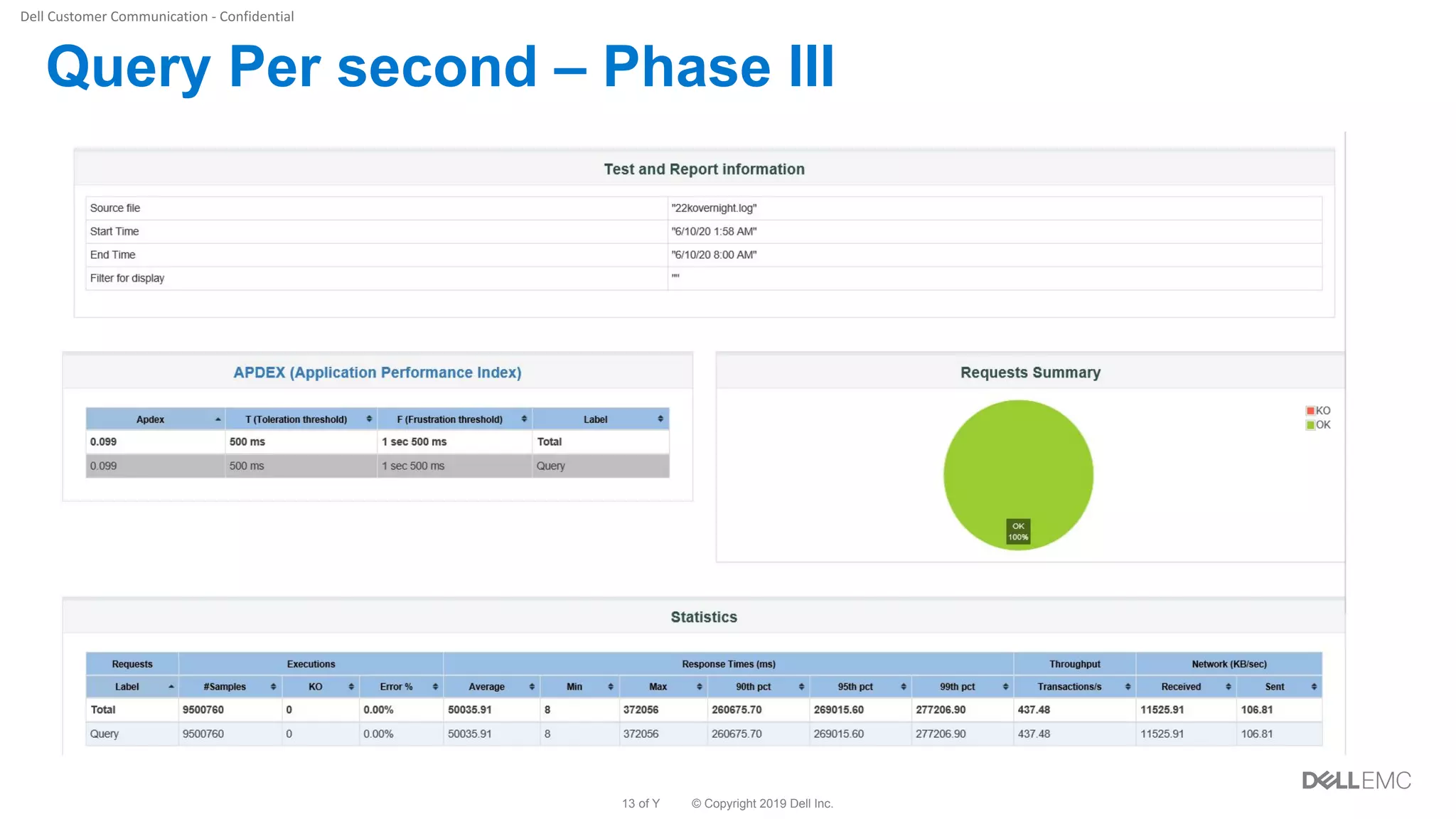The height and width of the screenshot is (819, 1456).
Task: Click 11525.91 received value in Query row
Action: [1162, 734]
